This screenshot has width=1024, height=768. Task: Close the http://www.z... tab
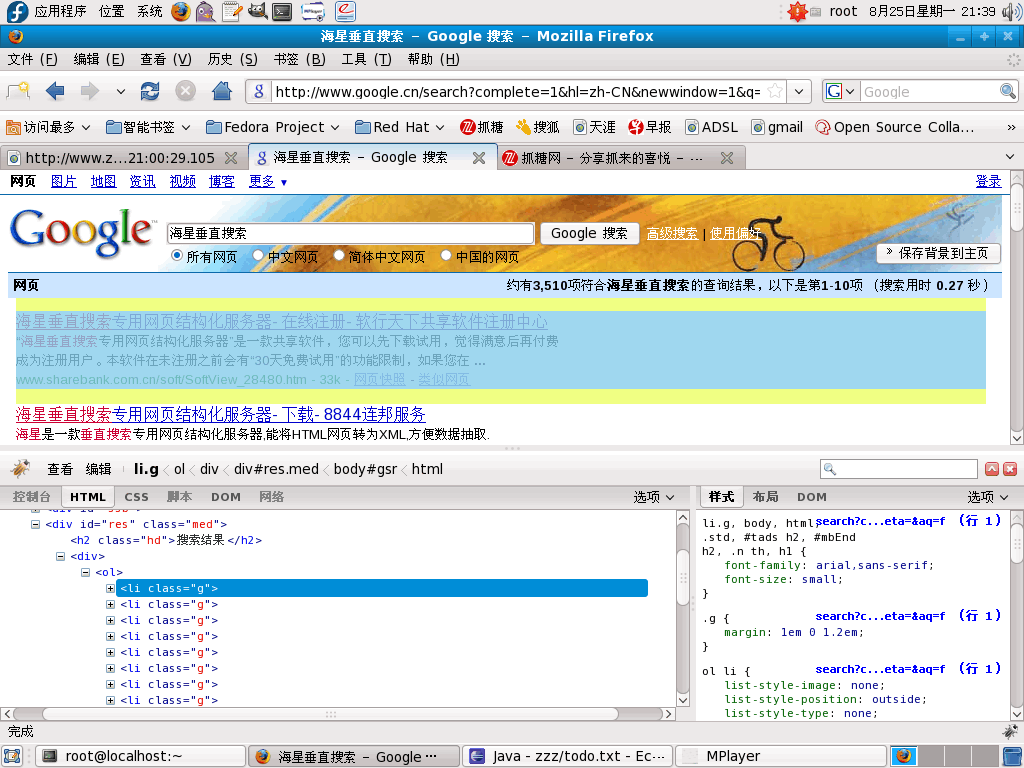(231, 158)
